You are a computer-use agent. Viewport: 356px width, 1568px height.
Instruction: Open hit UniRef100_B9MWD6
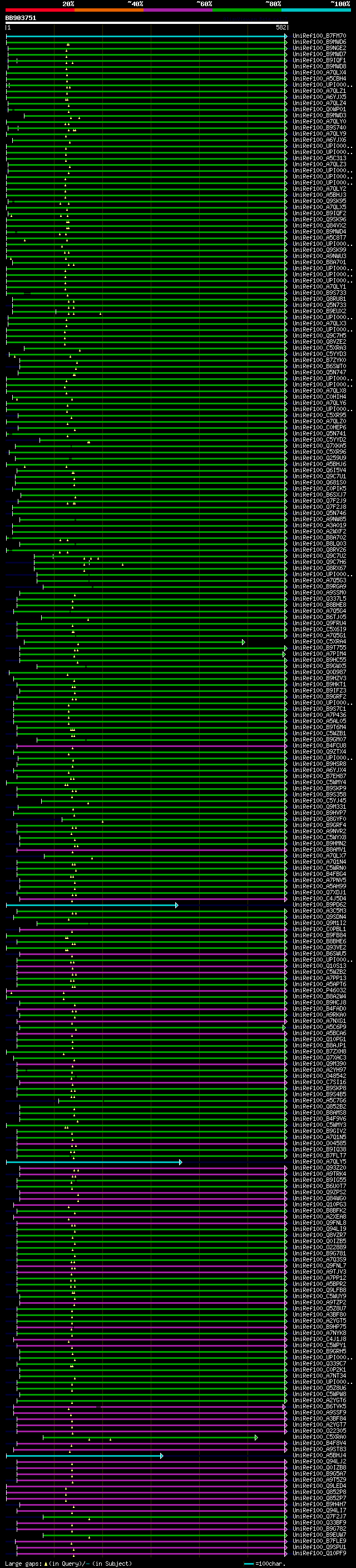[x=319, y=42]
